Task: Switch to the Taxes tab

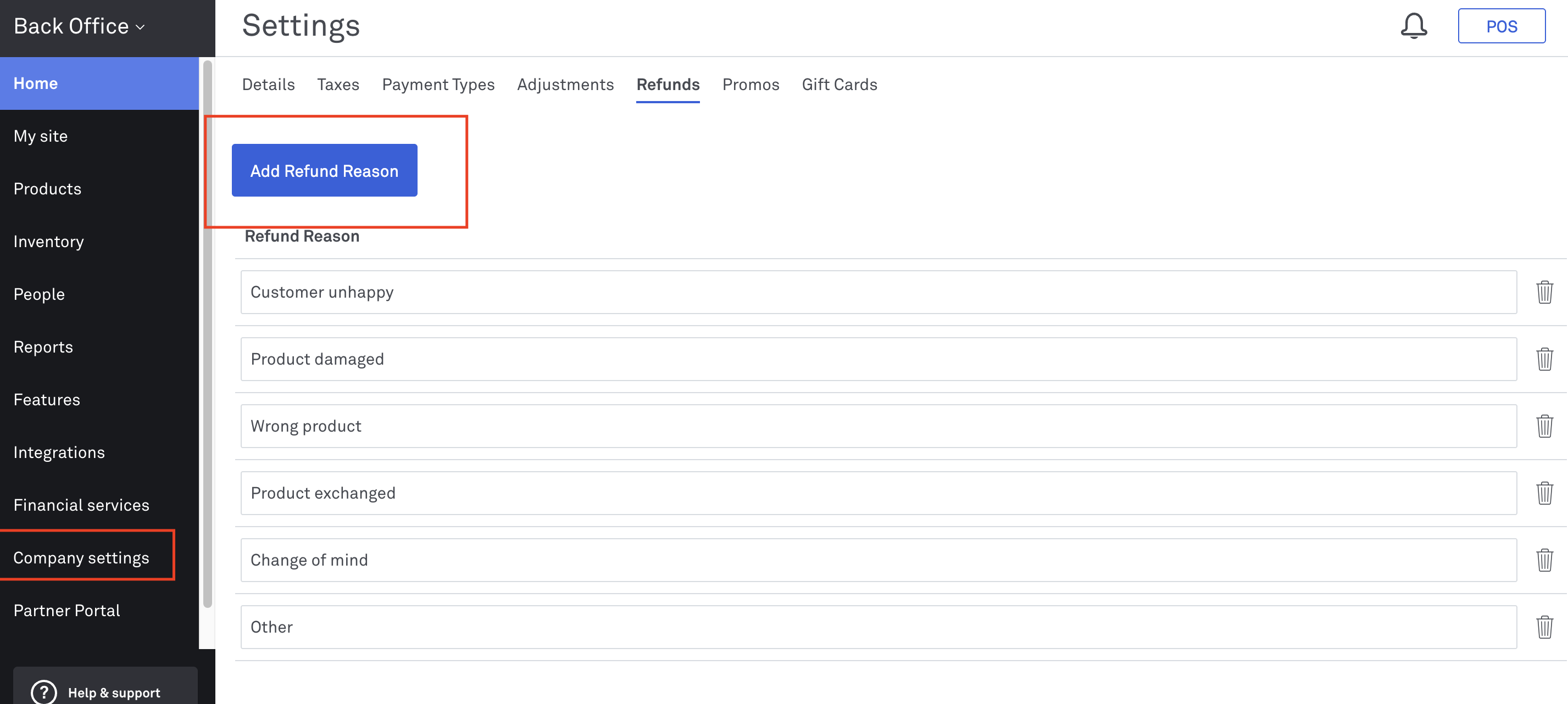Action: (338, 85)
